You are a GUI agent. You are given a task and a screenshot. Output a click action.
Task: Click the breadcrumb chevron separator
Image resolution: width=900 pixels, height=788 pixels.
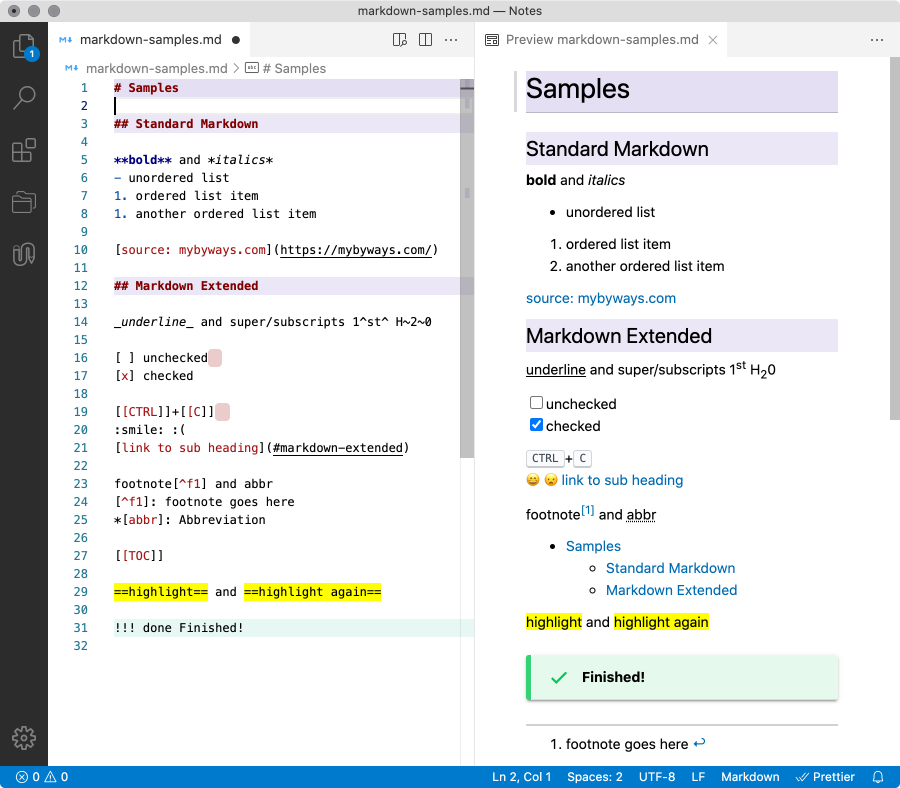coord(236,68)
